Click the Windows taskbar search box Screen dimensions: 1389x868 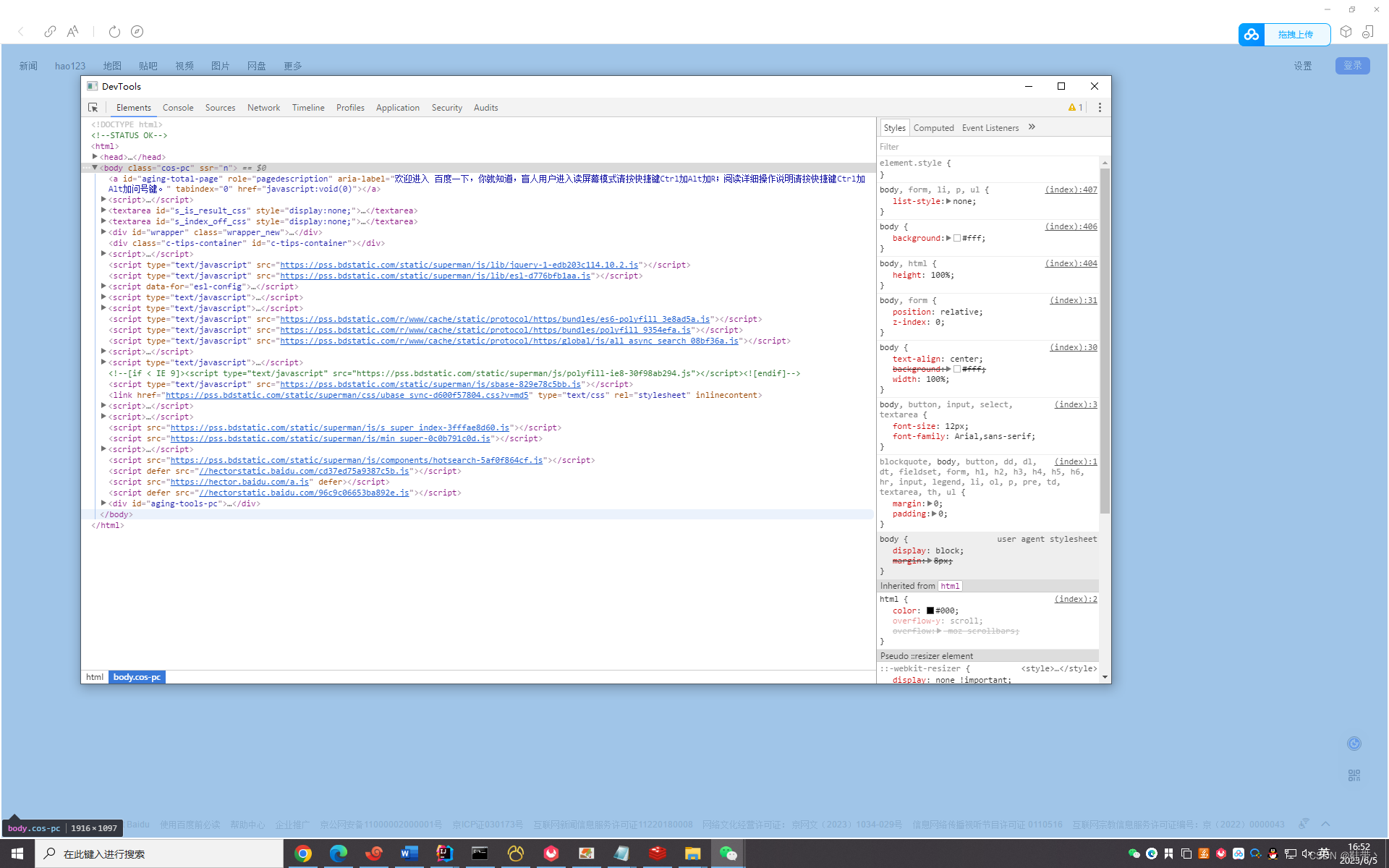[159, 854]
